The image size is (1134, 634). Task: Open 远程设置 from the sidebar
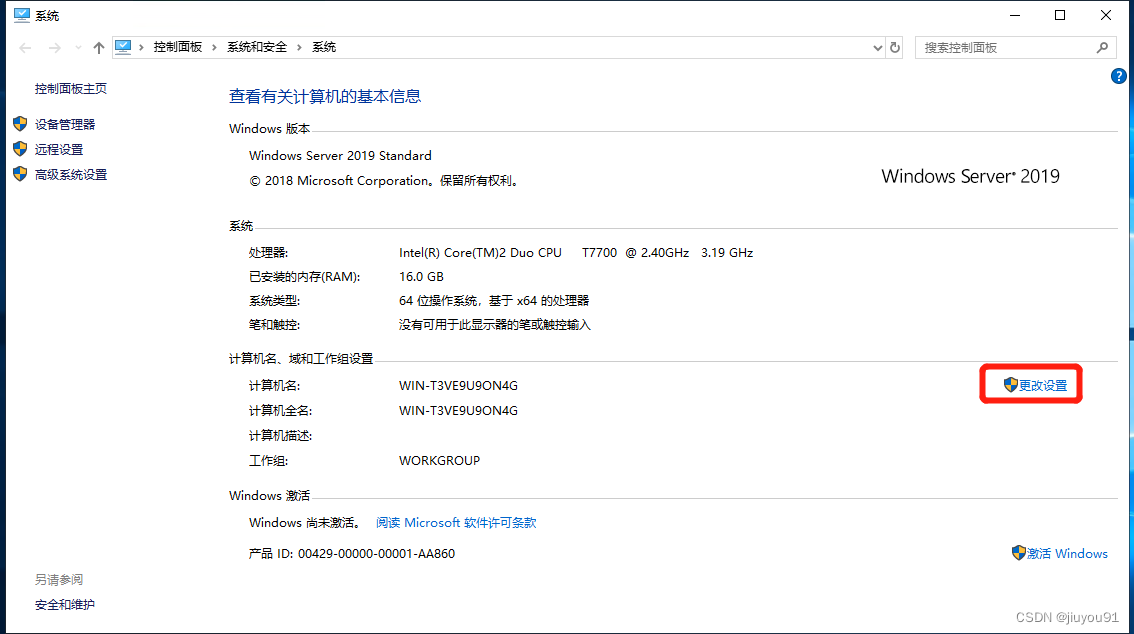click(x=59, y=150)
